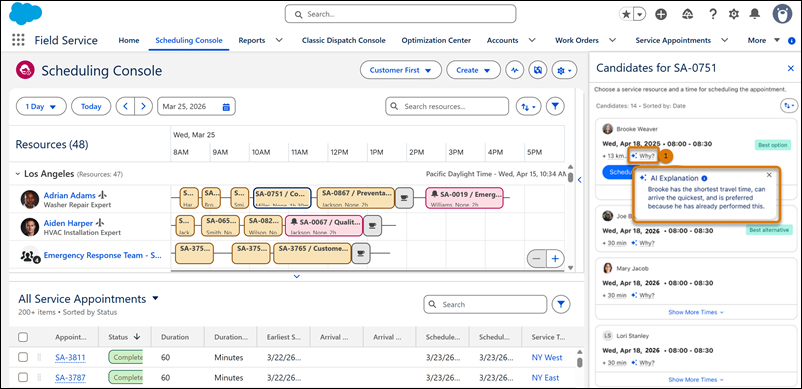
Task: Click Adrian Adams' coffee break icon
Action: [x=404, y=198]
